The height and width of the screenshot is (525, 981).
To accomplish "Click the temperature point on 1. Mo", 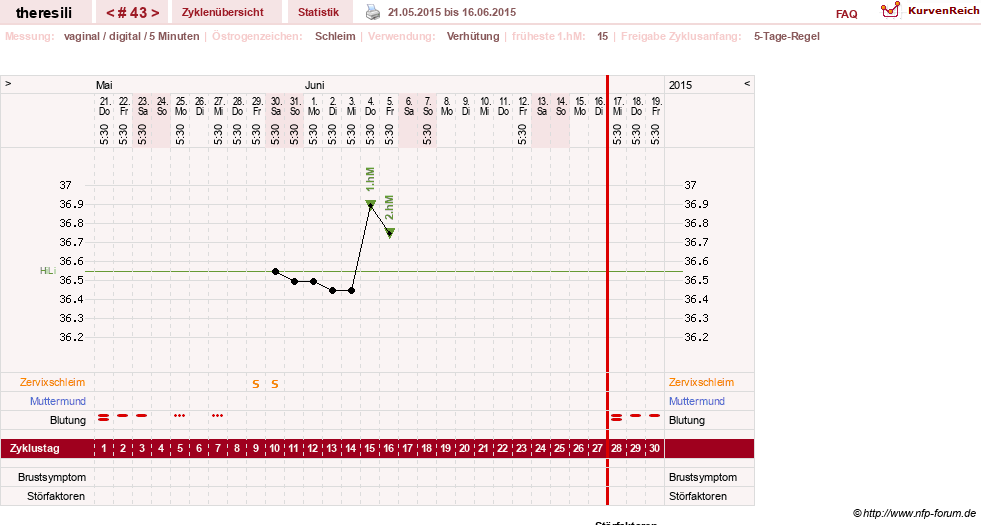I will click(x=313, y=282).
